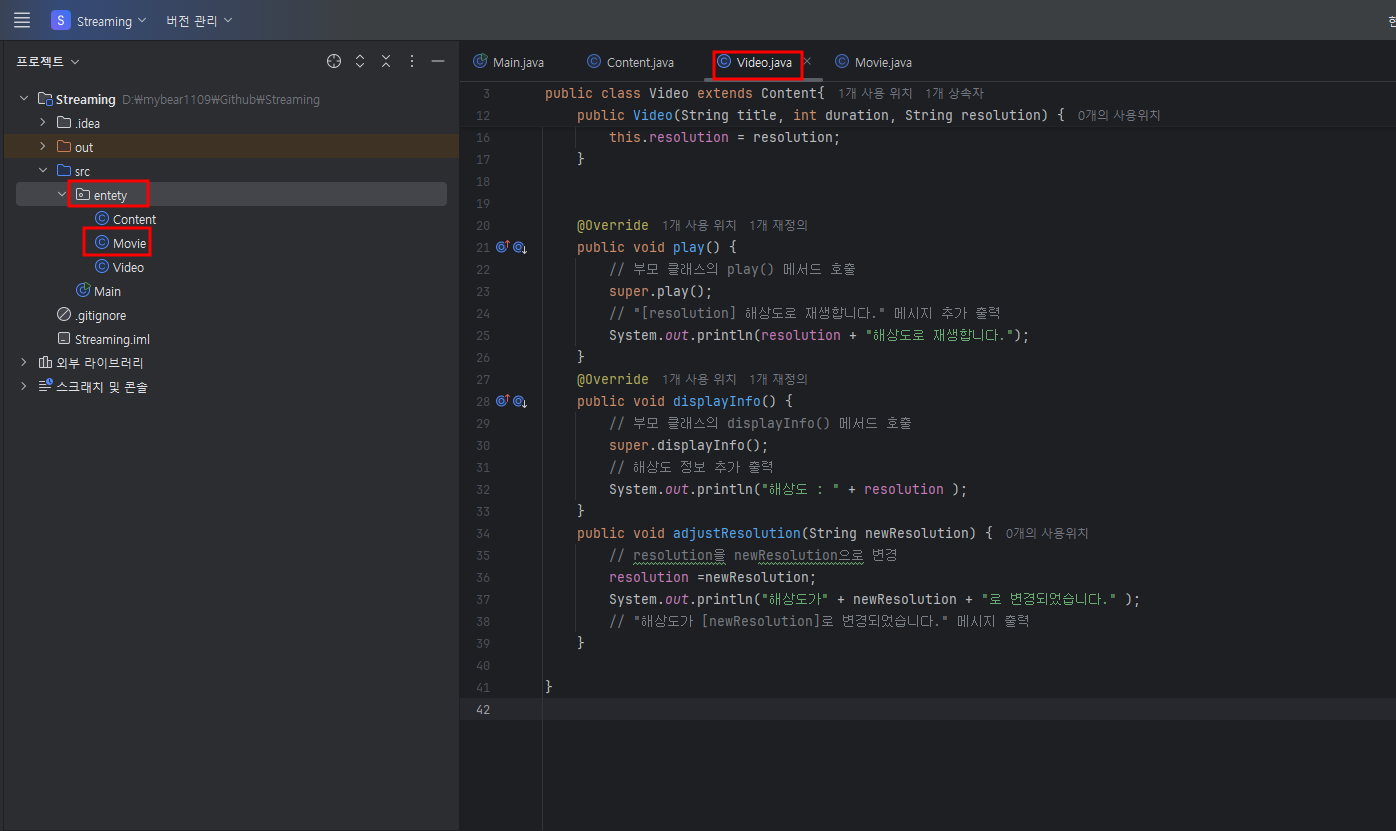Click the collapse all icon in project panel
Viewport: 1396px width, 831px height.
[386, 62]
